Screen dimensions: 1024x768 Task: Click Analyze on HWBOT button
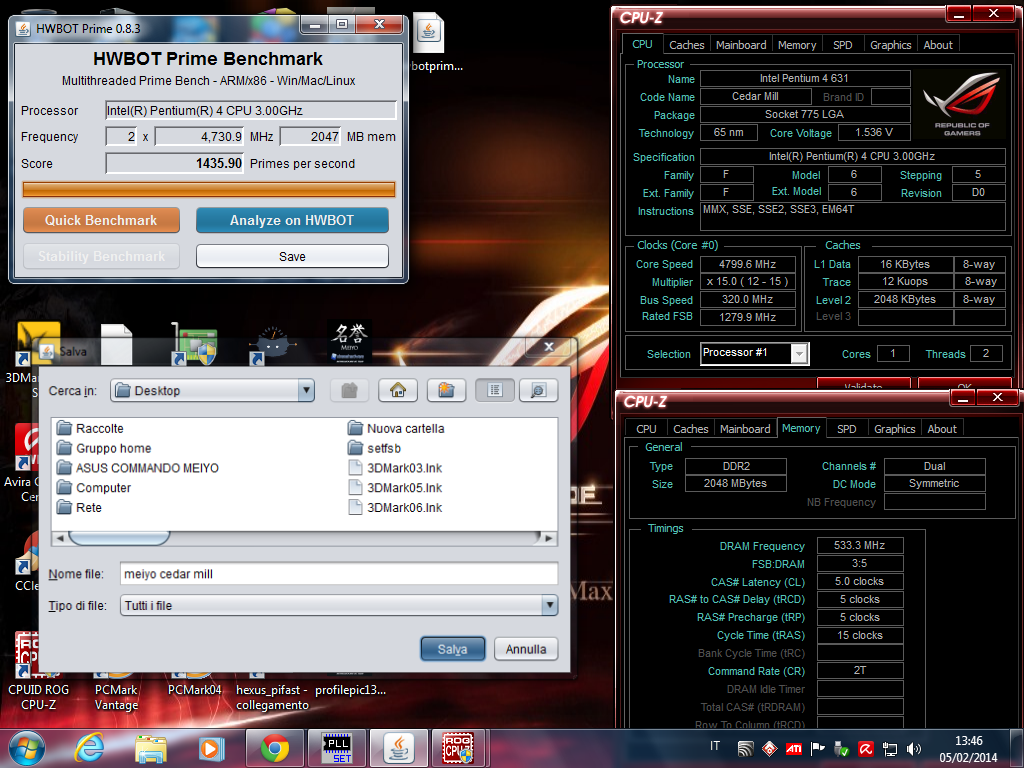(292, 220)
